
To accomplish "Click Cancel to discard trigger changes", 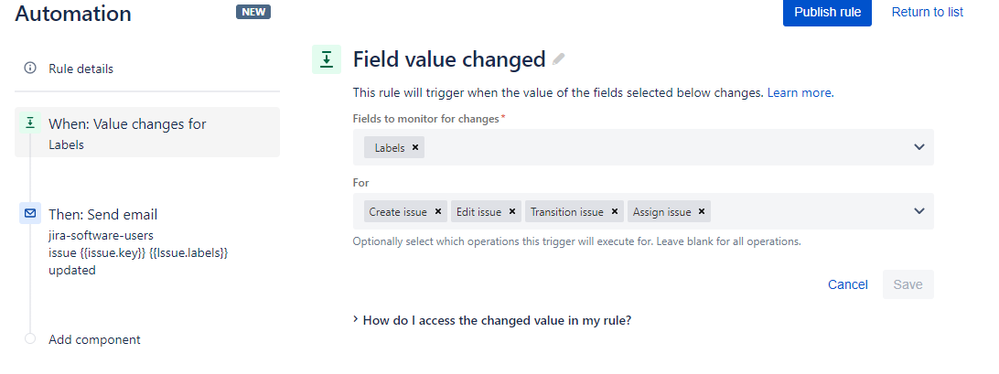I will (847, 285).
